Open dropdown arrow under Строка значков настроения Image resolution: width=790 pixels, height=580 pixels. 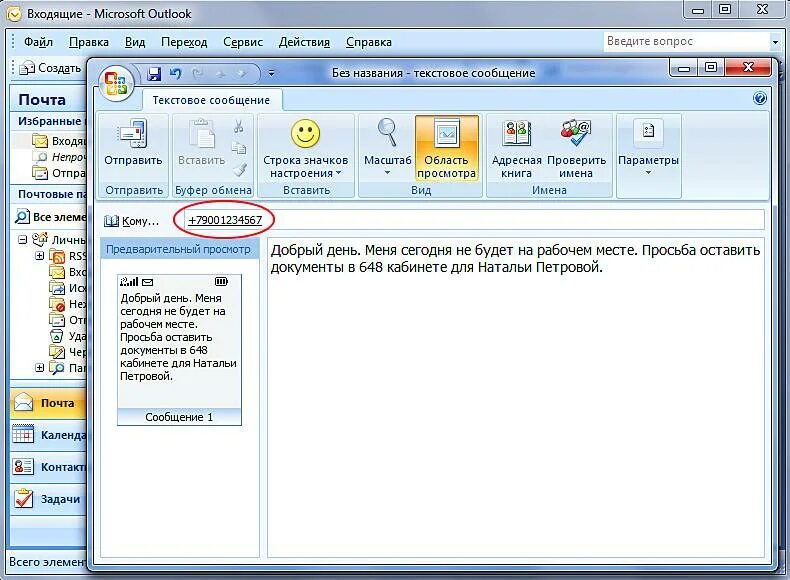click(x=338, y=173)
